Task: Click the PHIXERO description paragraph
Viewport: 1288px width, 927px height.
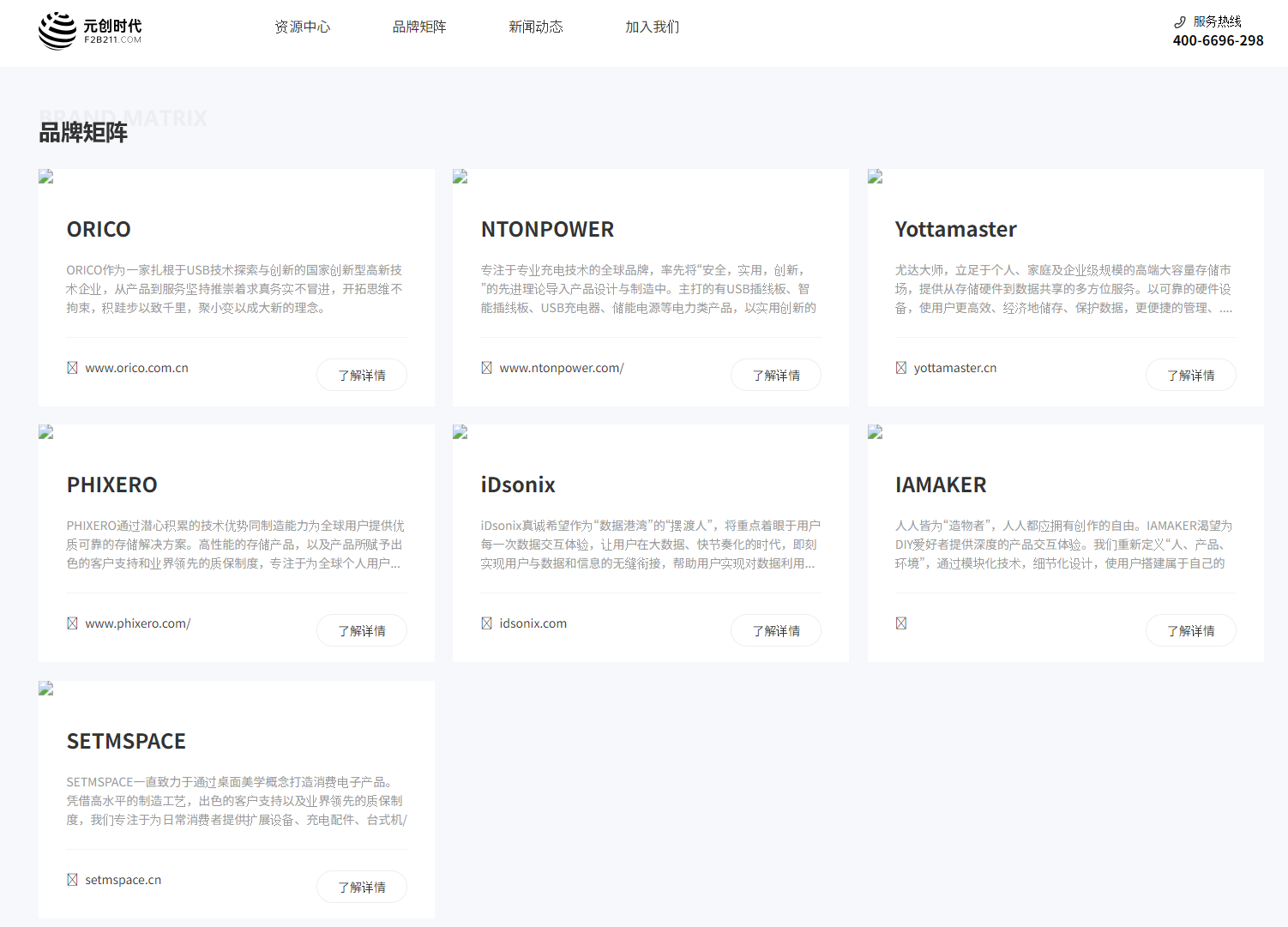Action: coord(236,545)
